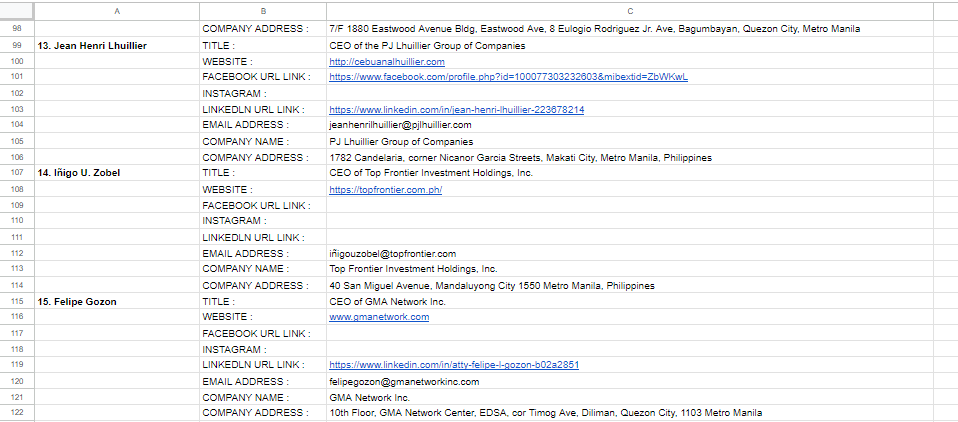Select empty Instagram value cell in row 102
This screenshot has width=958, height=422.
630,93
